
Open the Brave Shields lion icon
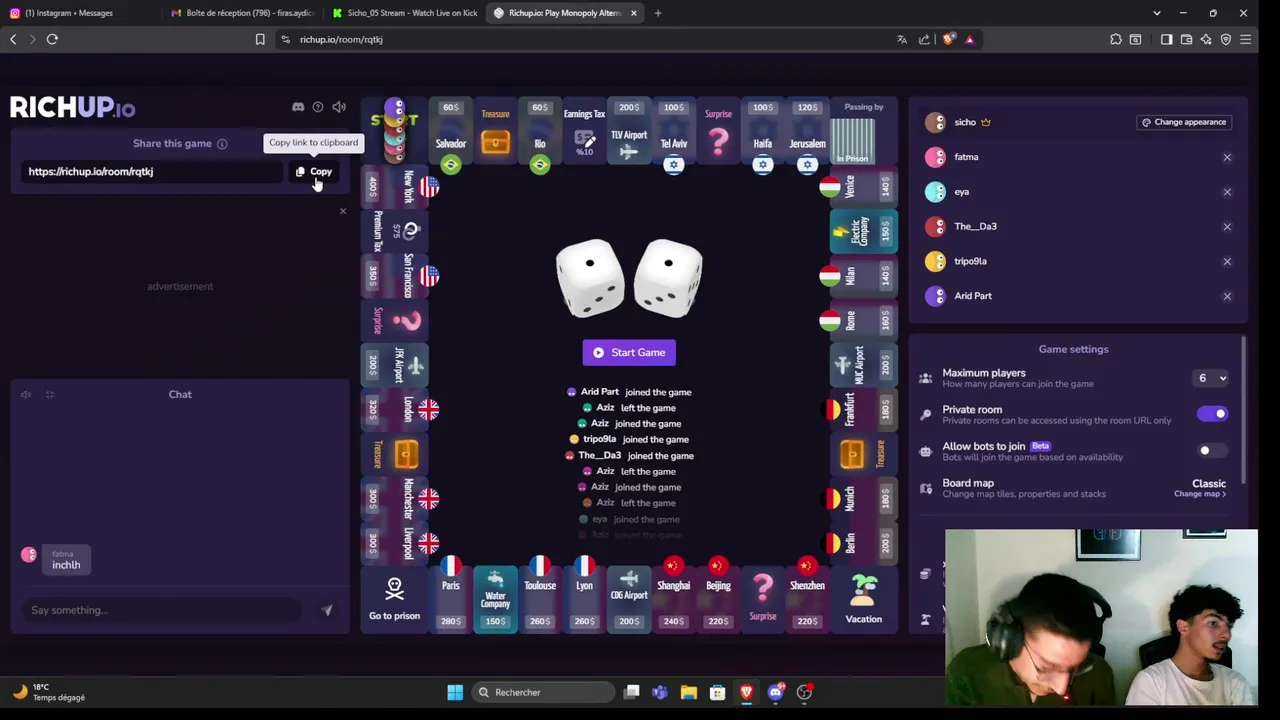(x=948, y=39)
